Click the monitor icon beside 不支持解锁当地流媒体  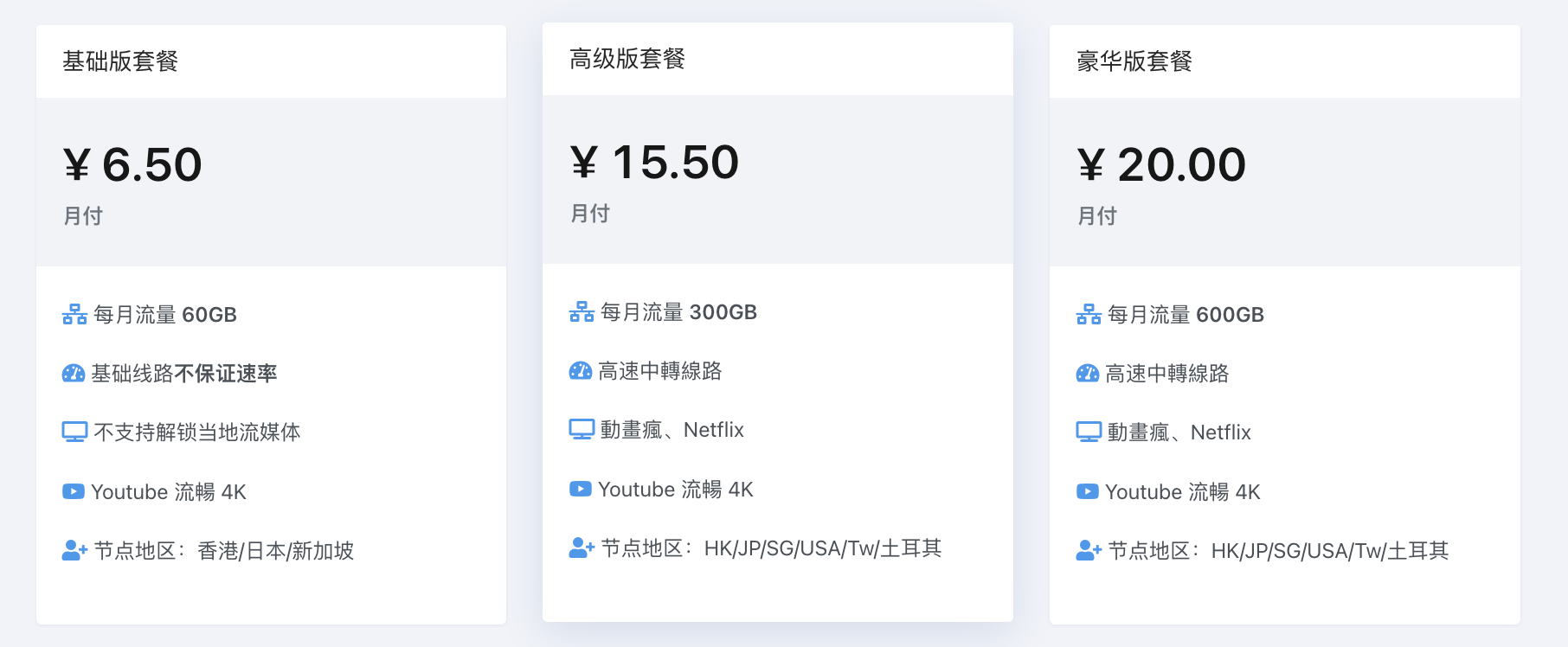coord(74,432)
